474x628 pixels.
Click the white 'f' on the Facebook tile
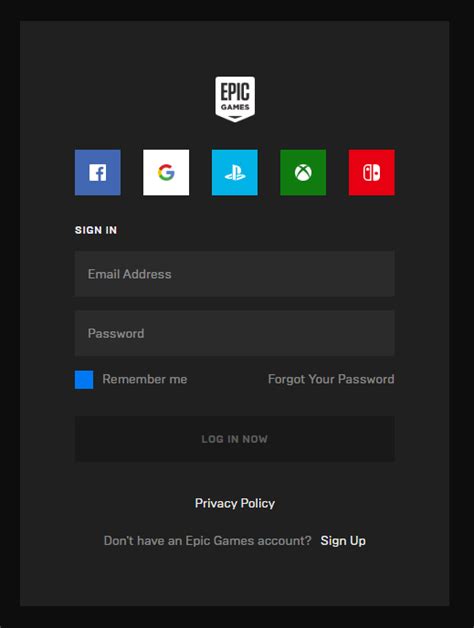coord(98,173)
